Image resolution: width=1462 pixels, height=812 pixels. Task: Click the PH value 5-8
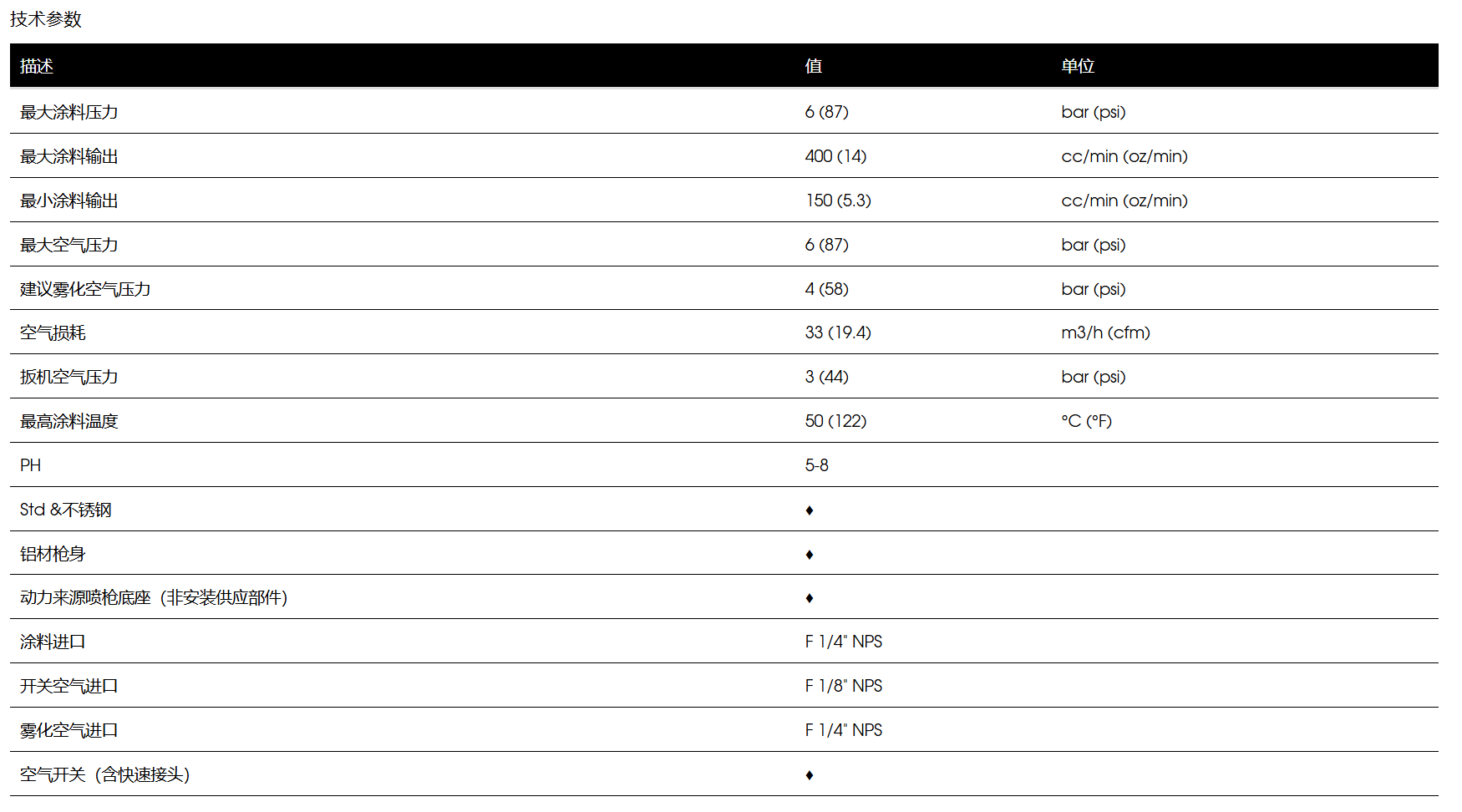pyautogui.click(x=817, y=465)
